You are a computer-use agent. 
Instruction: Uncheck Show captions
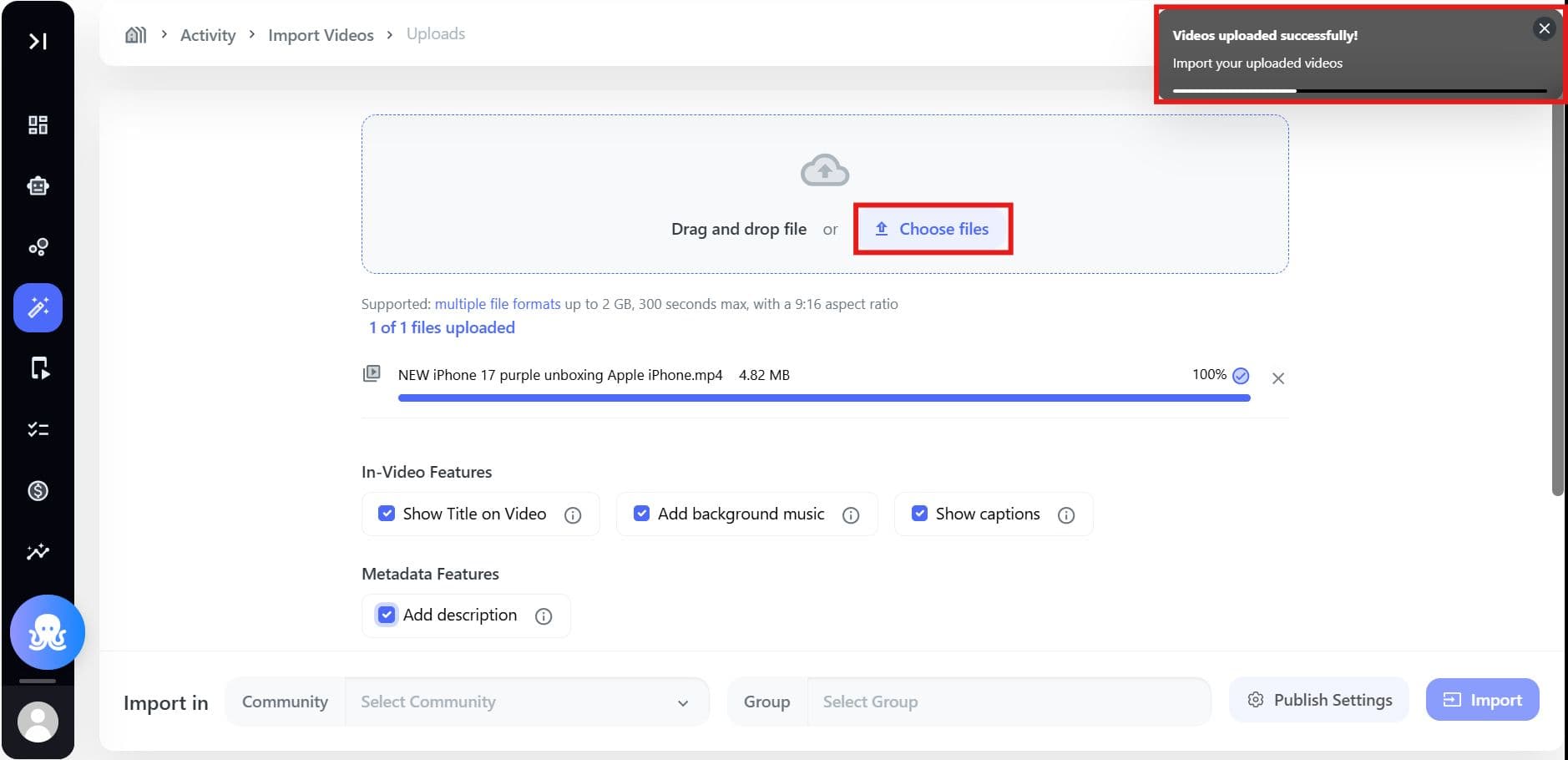(x=919, y=514)
